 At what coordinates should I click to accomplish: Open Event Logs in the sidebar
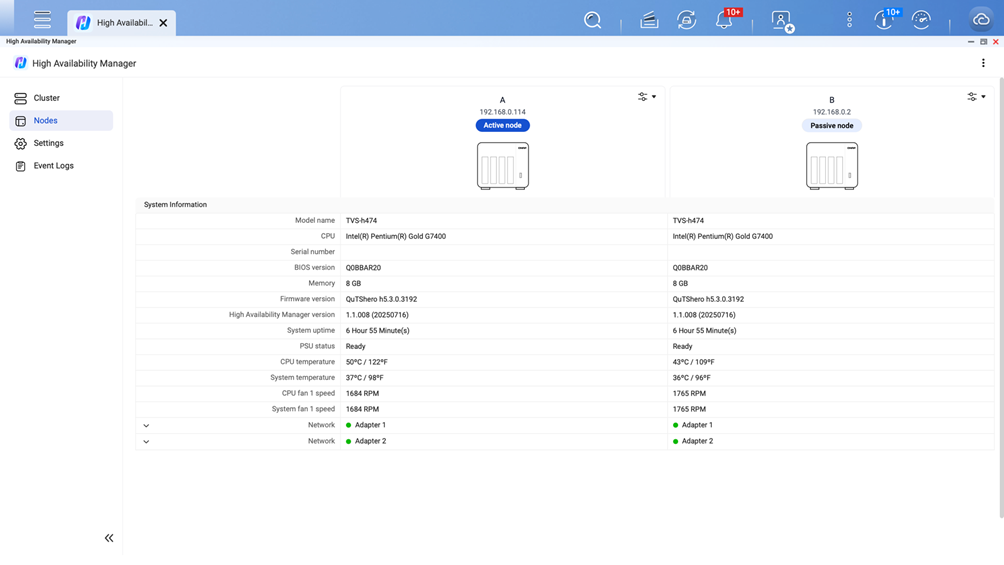click(x=61, y=165)
